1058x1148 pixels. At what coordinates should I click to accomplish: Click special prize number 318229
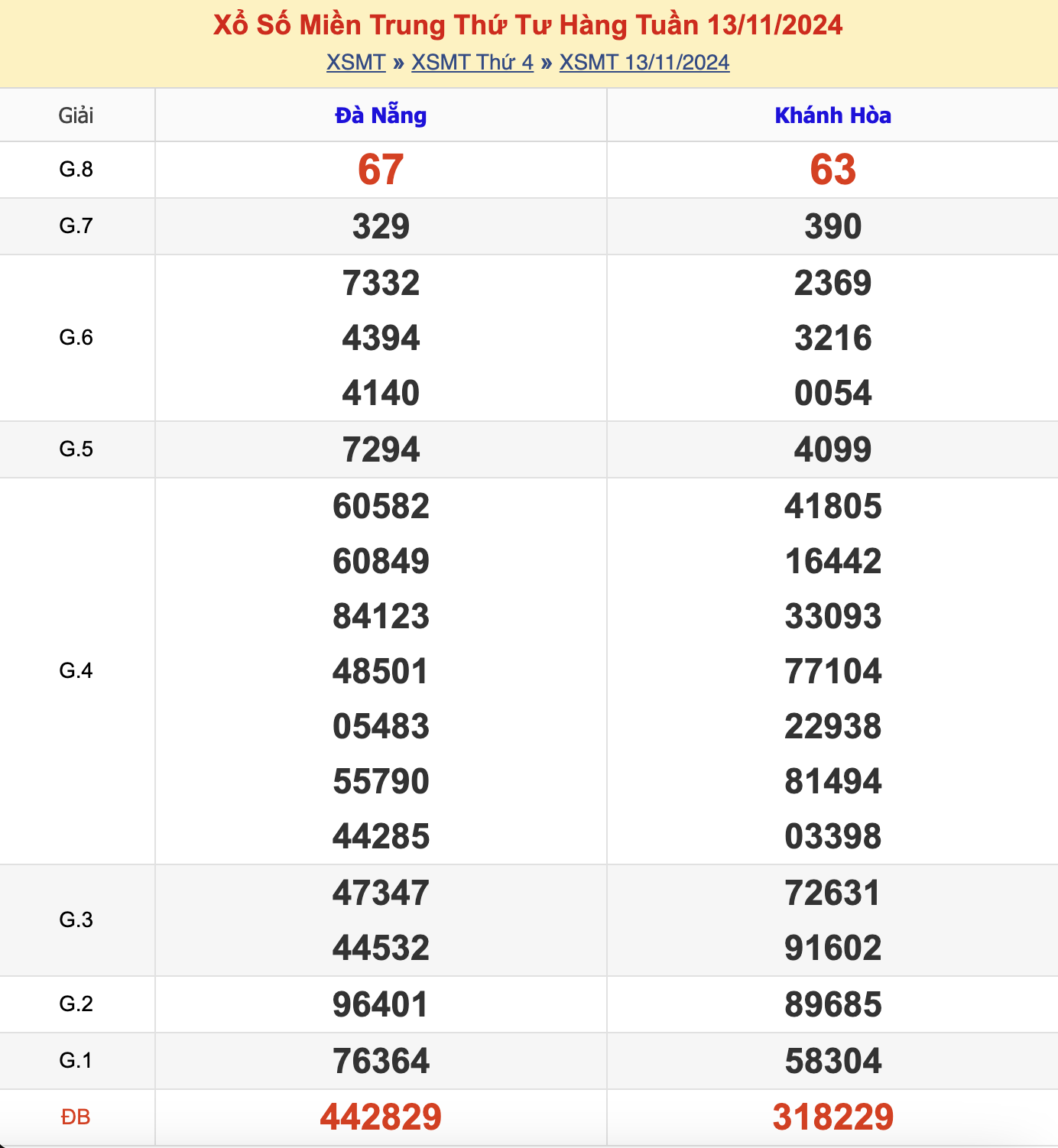(833, 1117)
